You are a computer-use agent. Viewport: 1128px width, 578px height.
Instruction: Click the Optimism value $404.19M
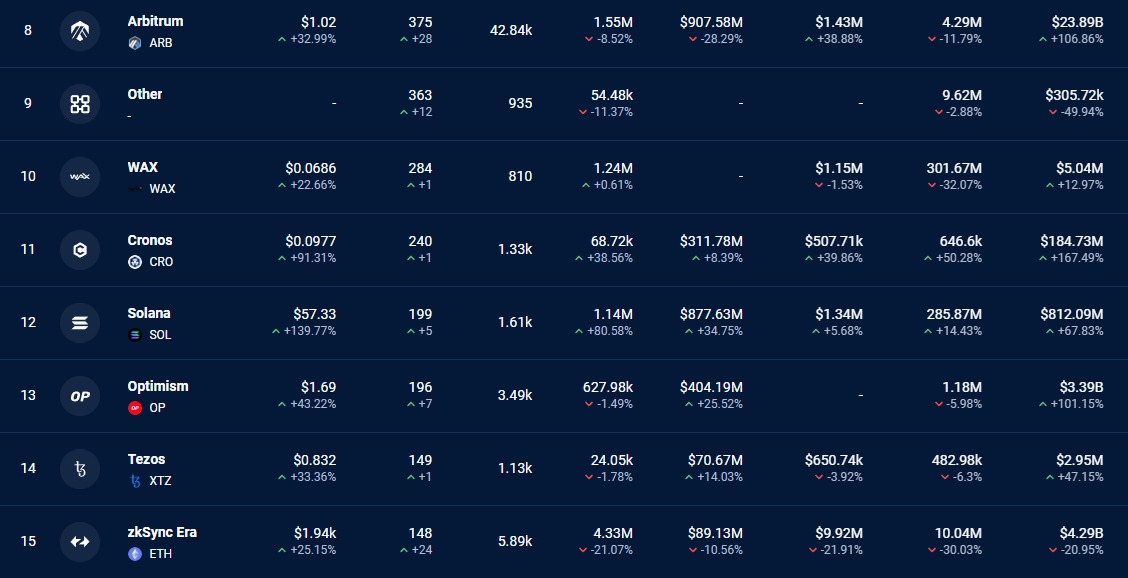coord(711,387)
